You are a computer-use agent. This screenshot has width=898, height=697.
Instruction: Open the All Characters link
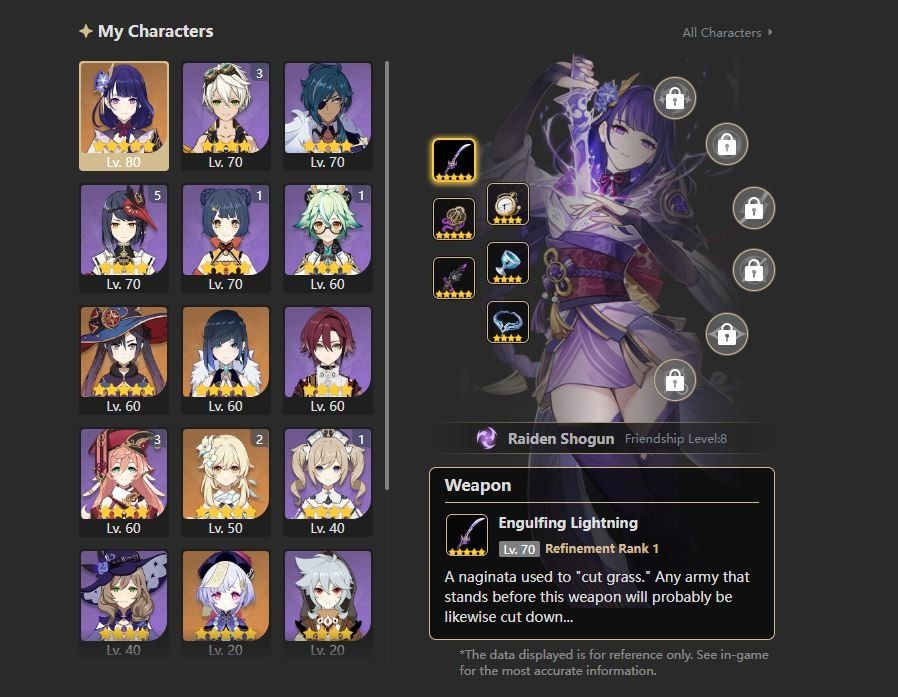(722, 33)
